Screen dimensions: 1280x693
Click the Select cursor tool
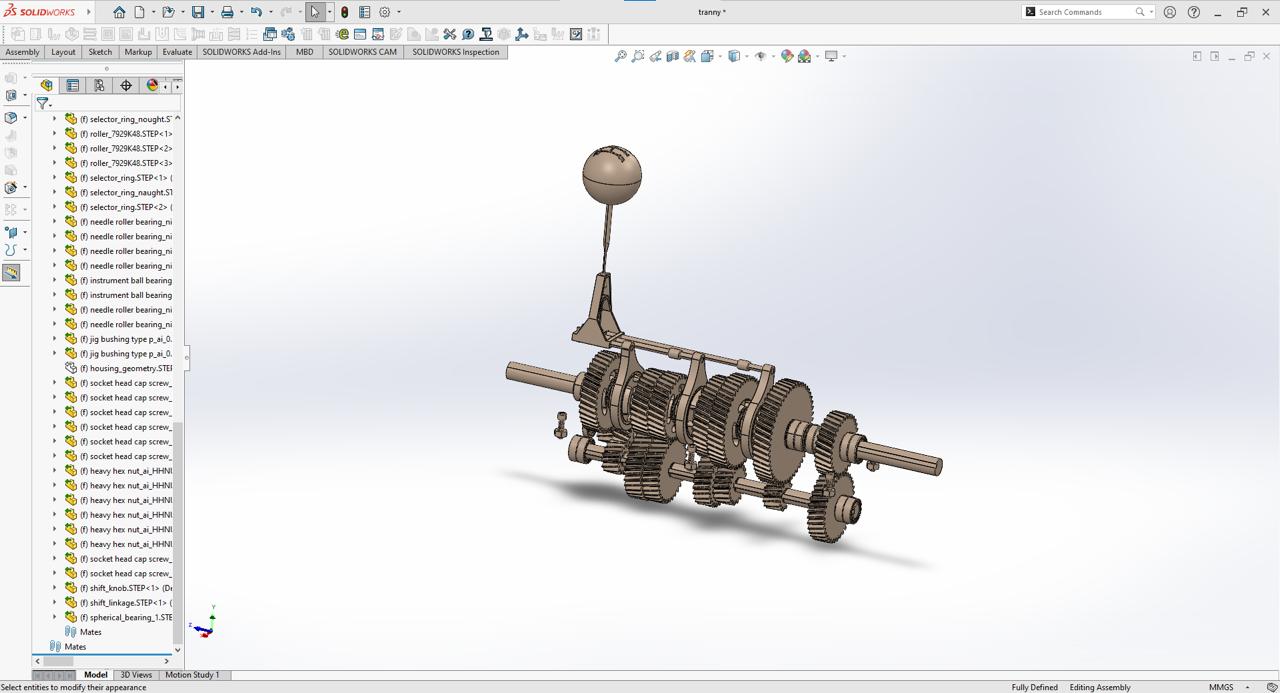tap(315, 12)
